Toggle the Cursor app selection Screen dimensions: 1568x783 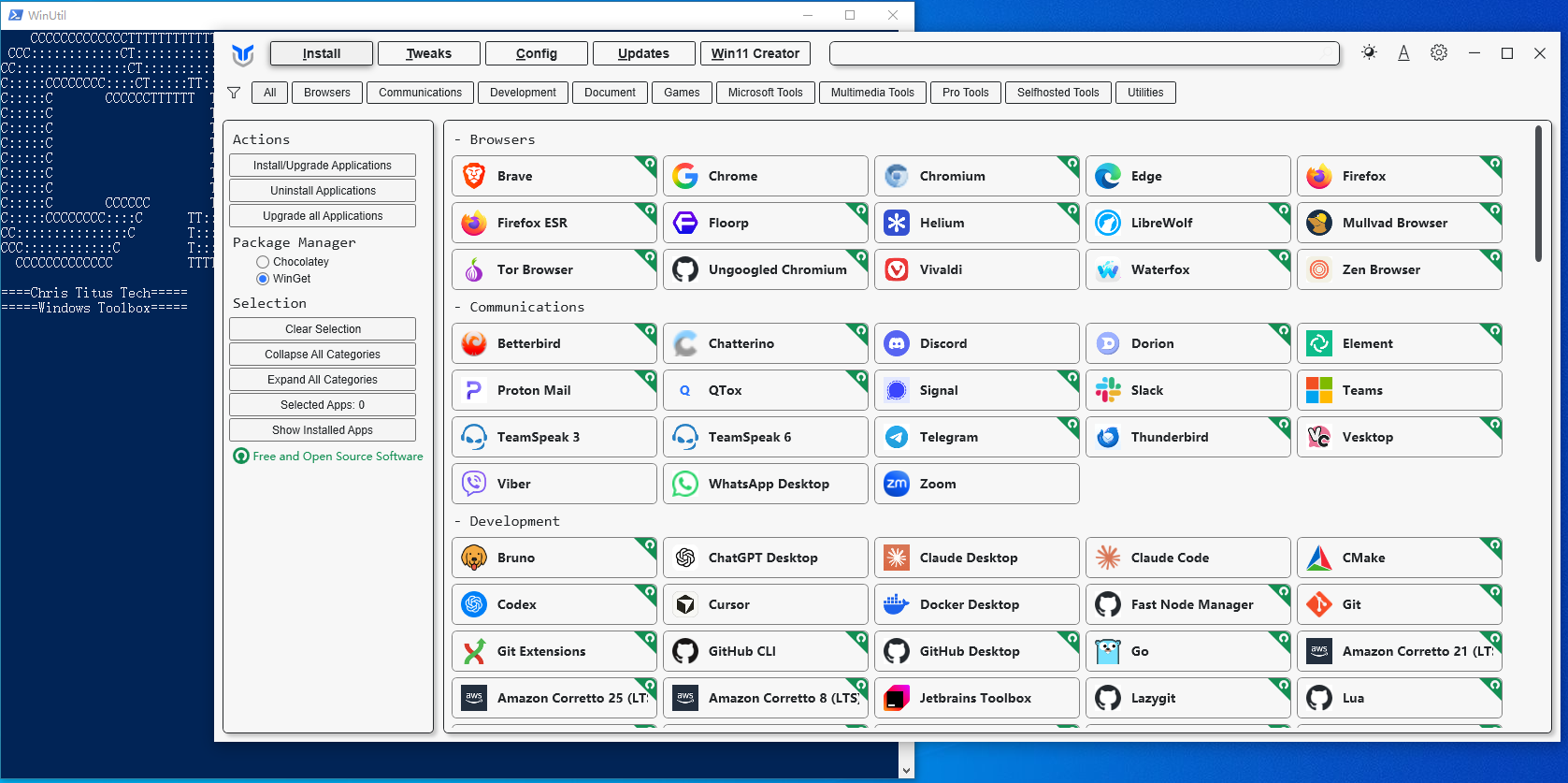765,604
